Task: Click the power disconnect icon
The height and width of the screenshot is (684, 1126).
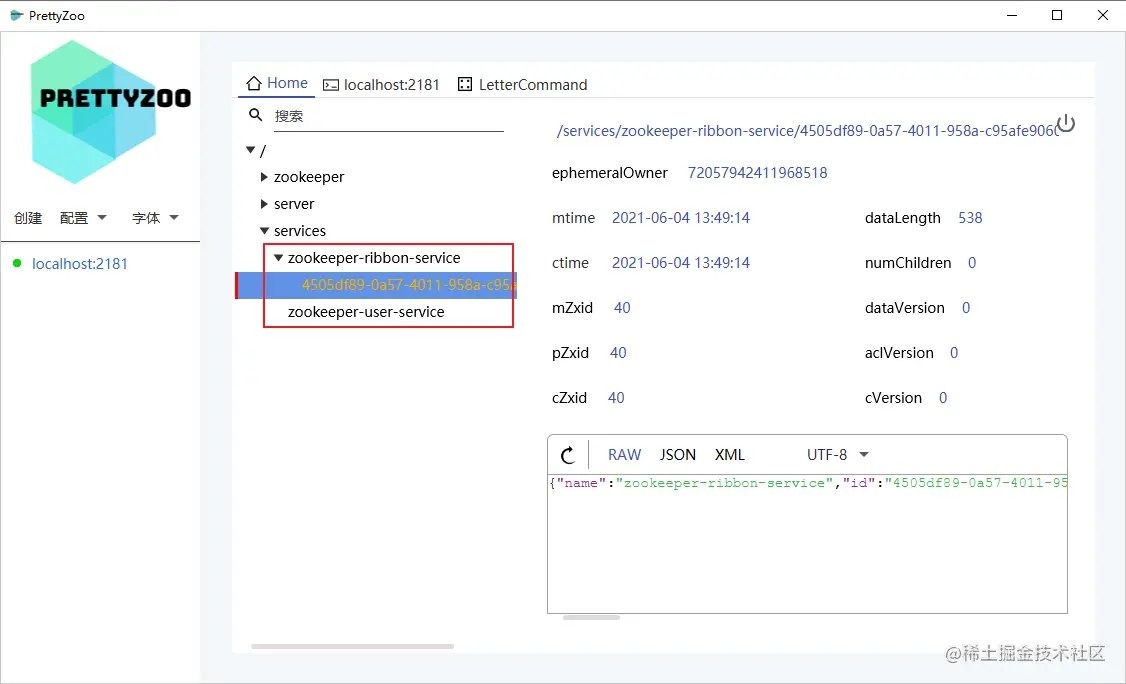Action: click(x=1066, y=124)
